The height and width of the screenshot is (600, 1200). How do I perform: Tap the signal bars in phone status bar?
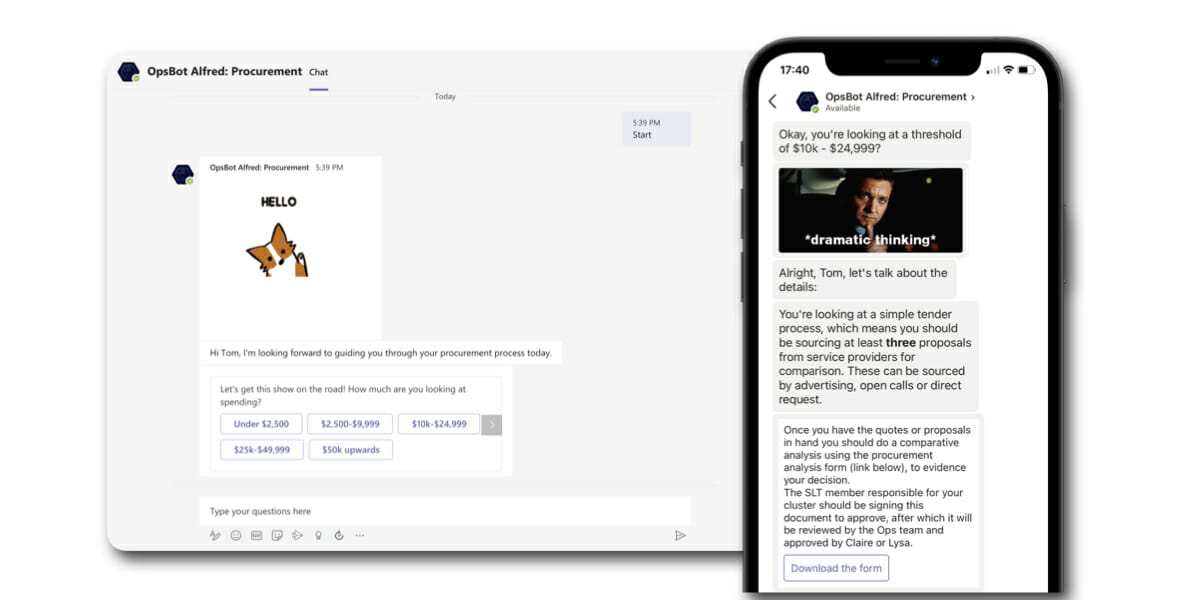tap(993, 70)
